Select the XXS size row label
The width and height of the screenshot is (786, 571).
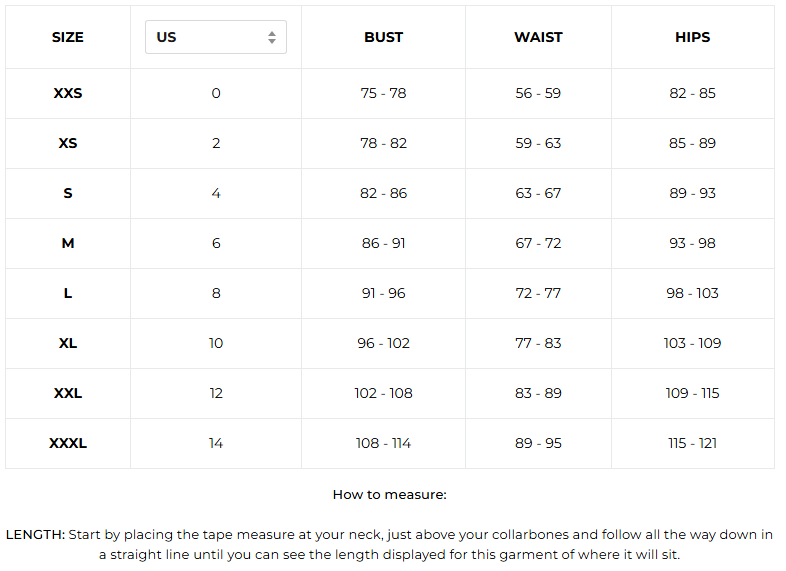pyautogui.click(x=68, y=93)
